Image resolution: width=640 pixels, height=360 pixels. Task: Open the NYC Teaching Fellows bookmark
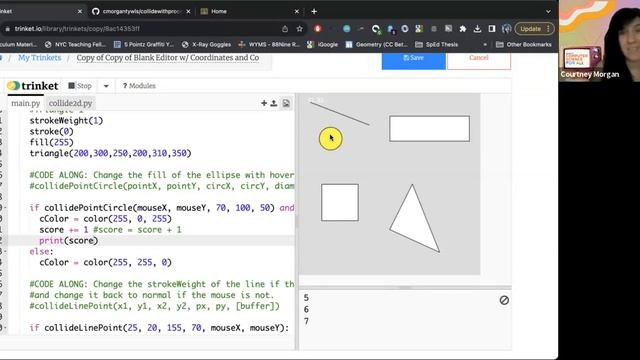(x=75, y=44)
